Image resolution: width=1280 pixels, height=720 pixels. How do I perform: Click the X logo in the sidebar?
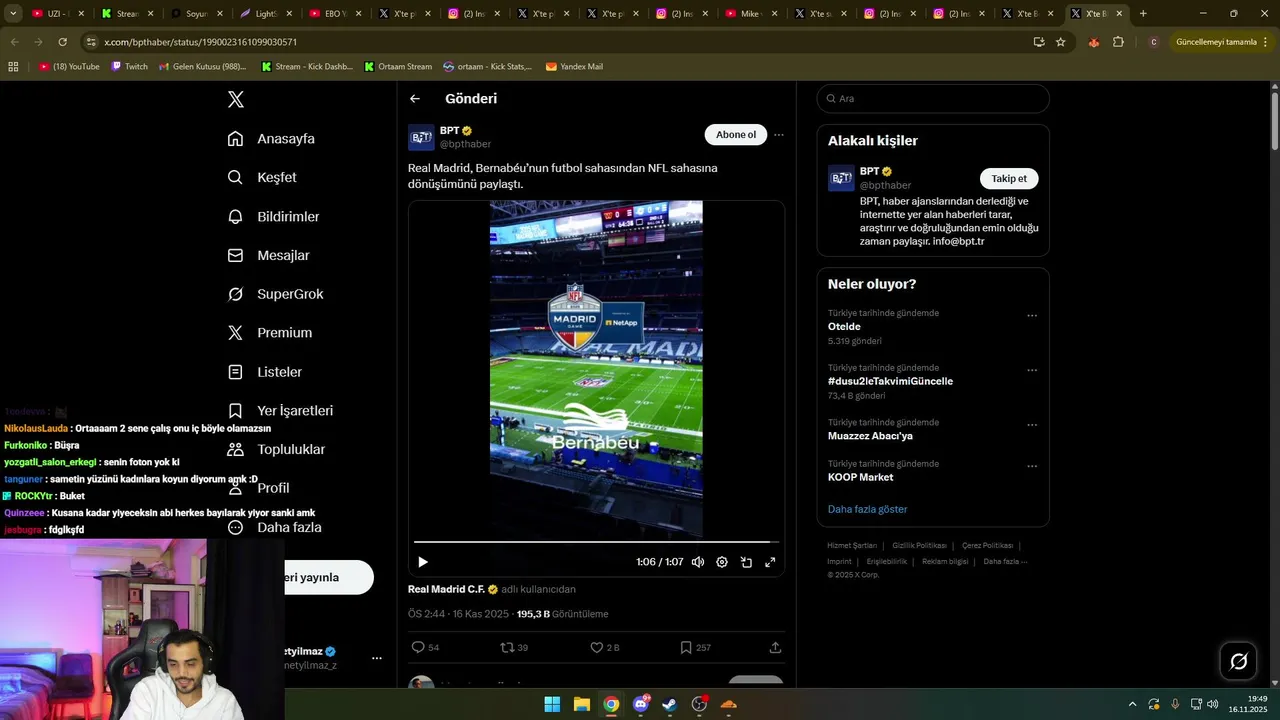click(x=236, y=99)
